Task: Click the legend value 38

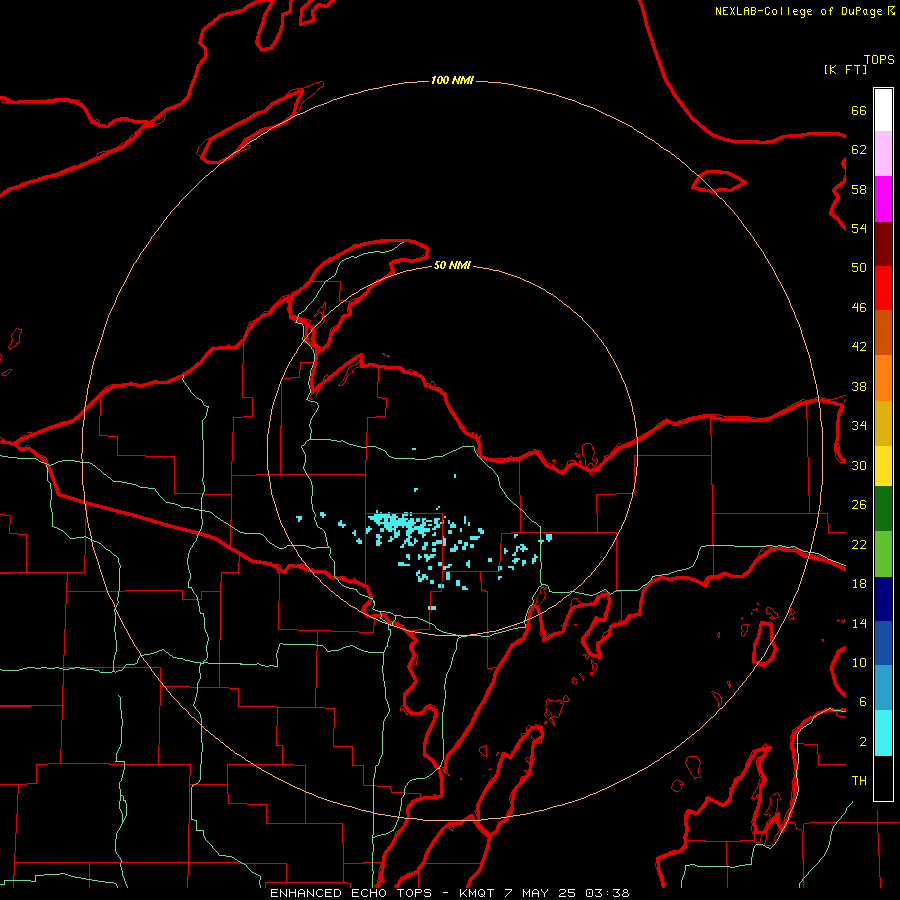Action: point(859,386)
